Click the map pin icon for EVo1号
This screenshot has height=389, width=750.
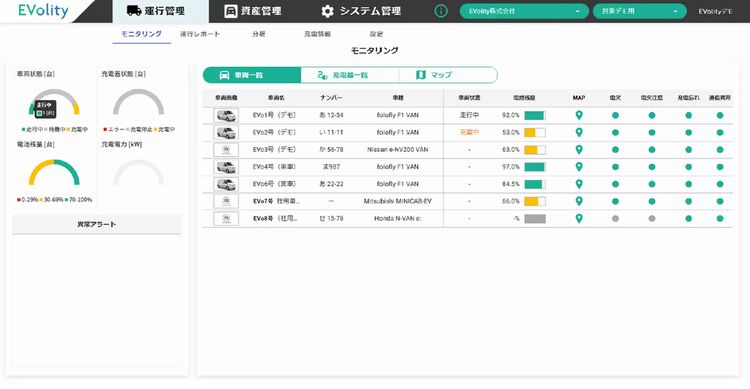[579, 115]
